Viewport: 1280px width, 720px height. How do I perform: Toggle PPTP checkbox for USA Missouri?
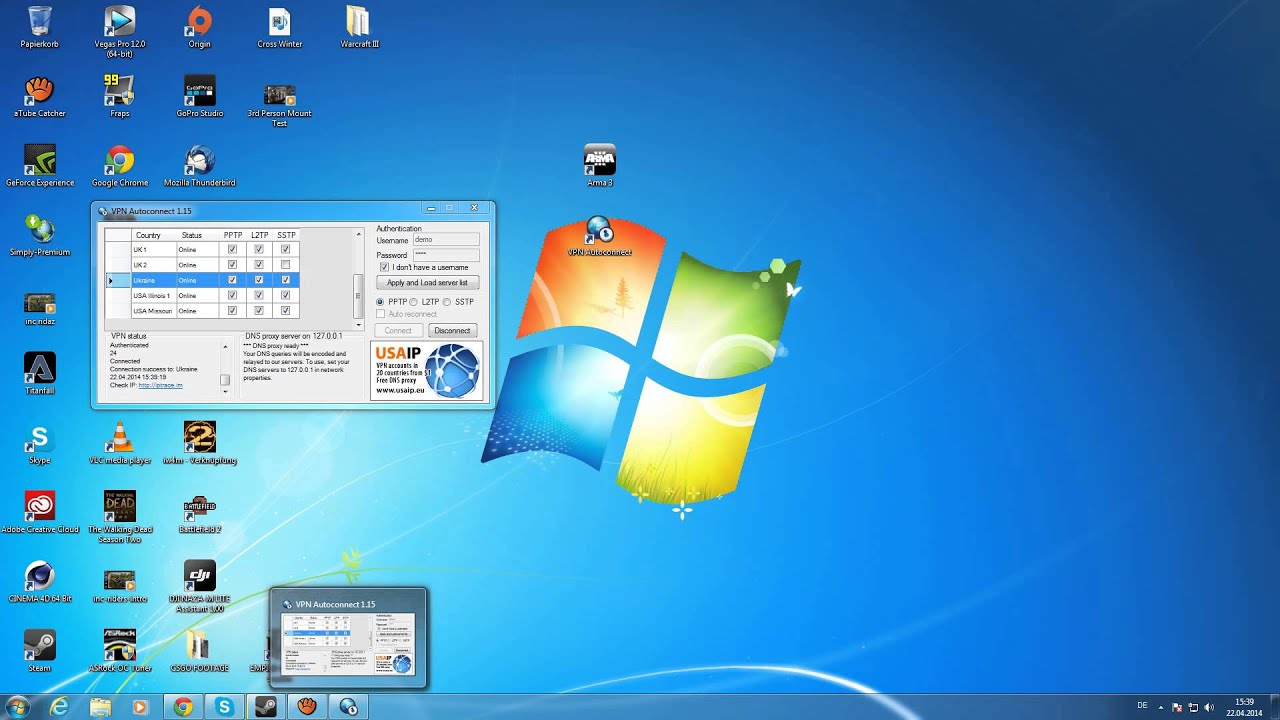coord(232,311)
